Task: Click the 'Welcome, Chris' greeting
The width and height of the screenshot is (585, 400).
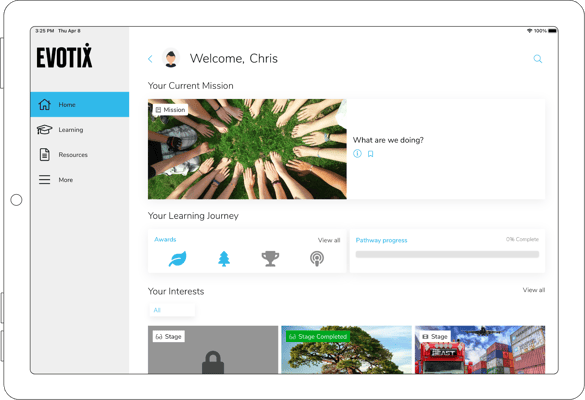Action: [x=234, y=59]
